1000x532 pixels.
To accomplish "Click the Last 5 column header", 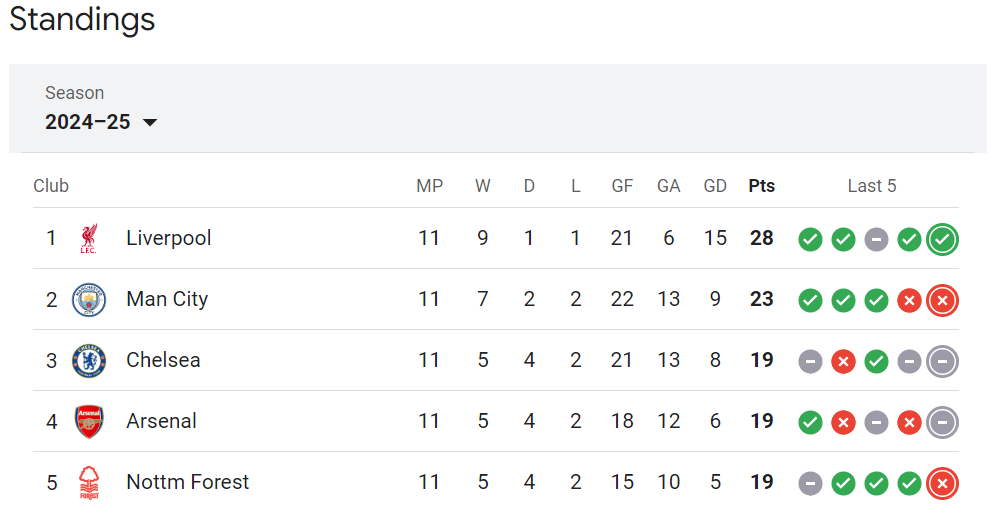I will click(872, 186).
